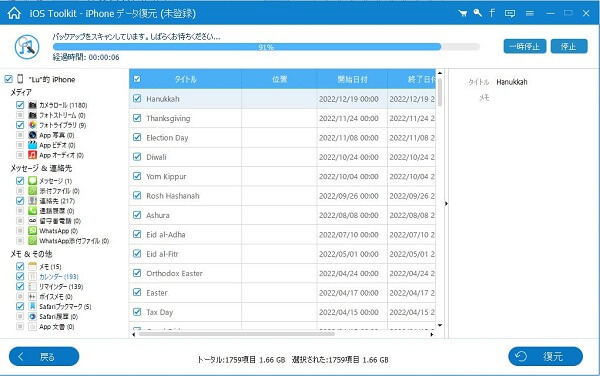The height and width of the screenshot is (376, 600).
Task: Click the App documents icon
Action: 33,326
